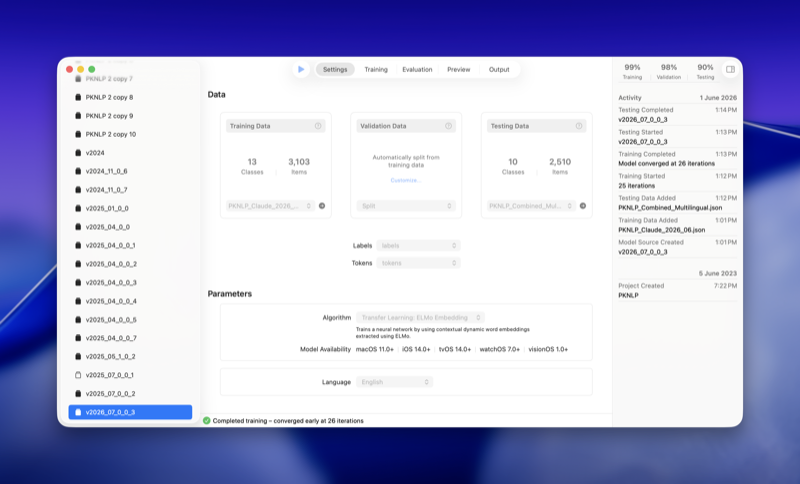Screen dimensions: 800x484
Task: Click the Customize validation link
Action: click(406, 181)
